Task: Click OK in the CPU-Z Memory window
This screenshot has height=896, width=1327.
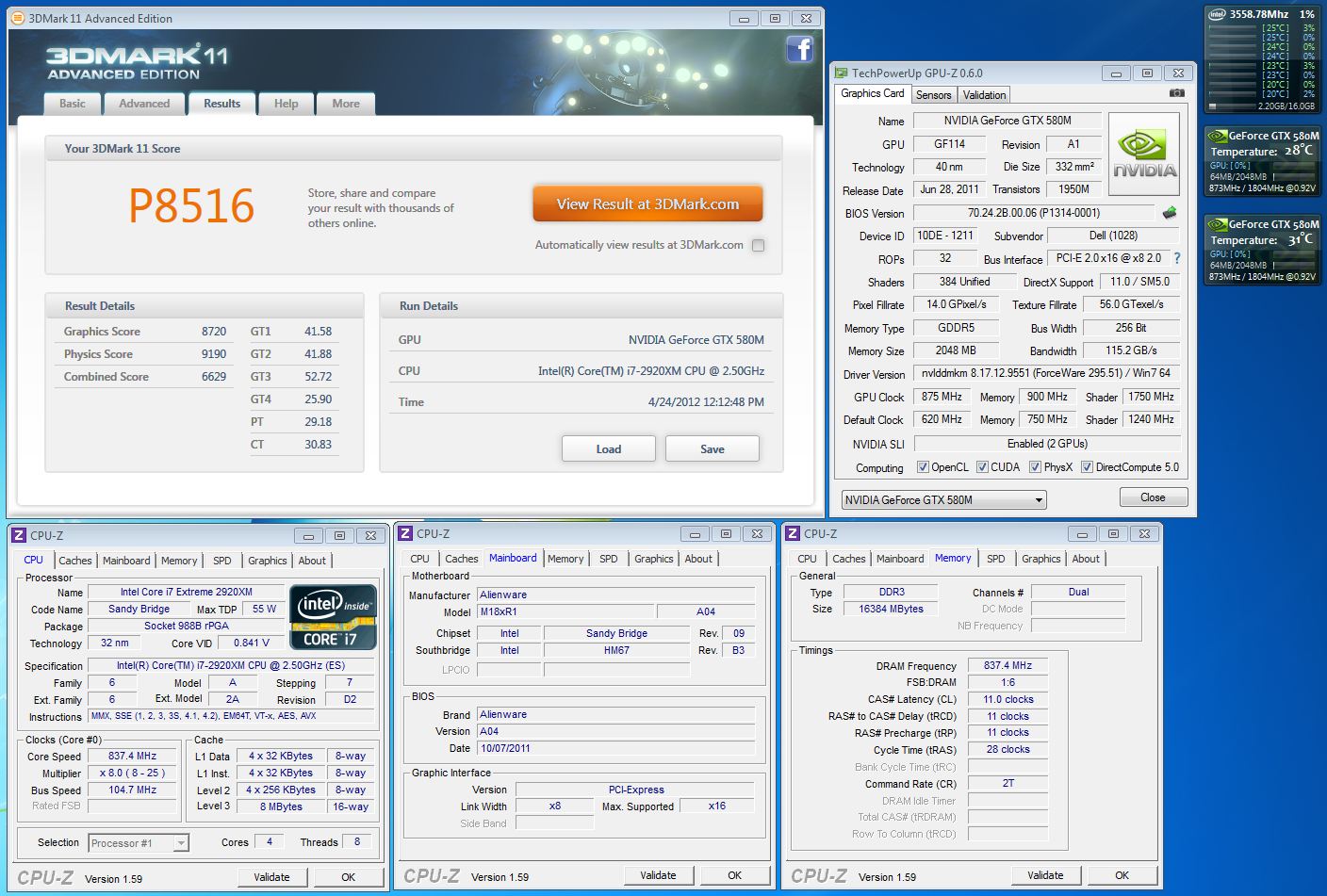Action: click(x=1122, y=875)
